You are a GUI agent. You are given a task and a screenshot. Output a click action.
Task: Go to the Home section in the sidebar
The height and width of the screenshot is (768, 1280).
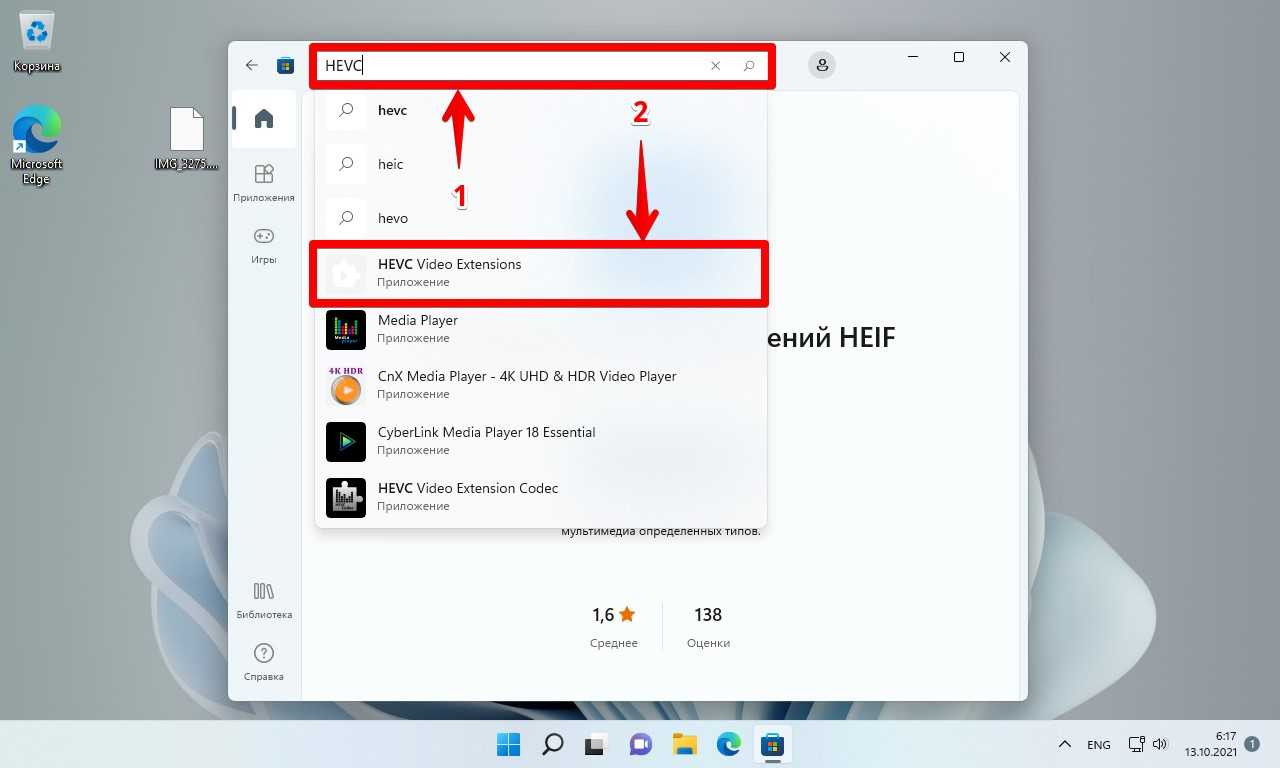[264, 119]
